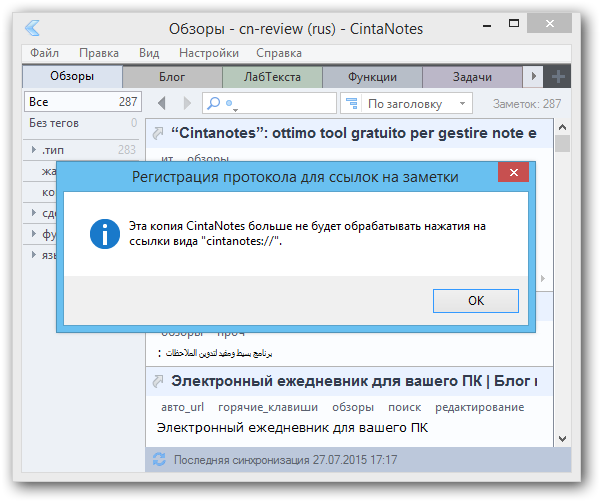601x502 pixels.
Task: Click link icon of Cintanotes ottimo note
Action: [158, 133]
